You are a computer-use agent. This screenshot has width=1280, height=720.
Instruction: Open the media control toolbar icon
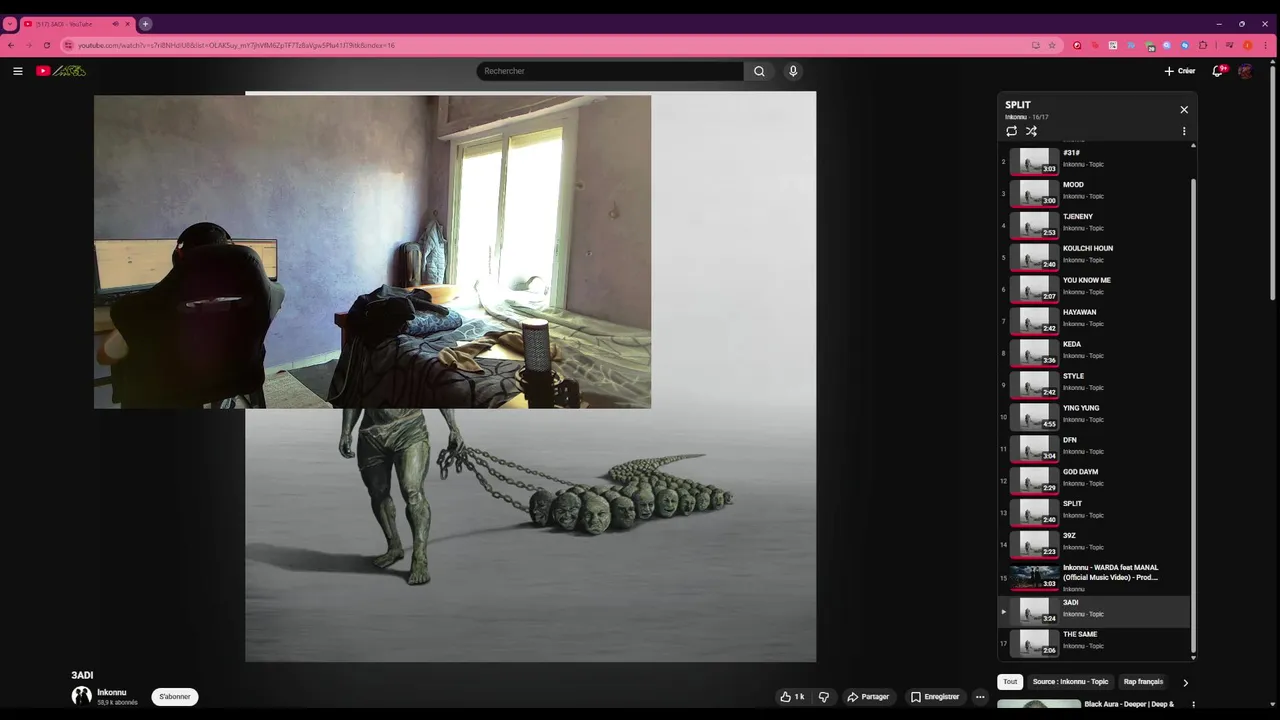(x=1229, y=45)
